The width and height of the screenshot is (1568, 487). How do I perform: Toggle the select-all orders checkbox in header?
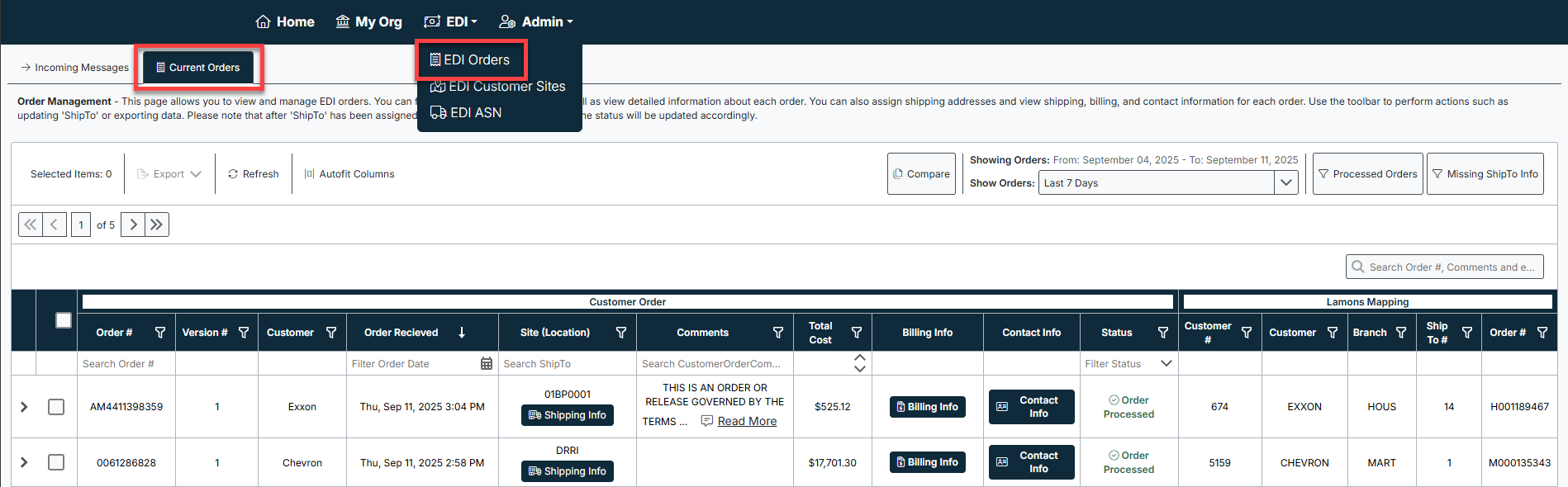64,320
